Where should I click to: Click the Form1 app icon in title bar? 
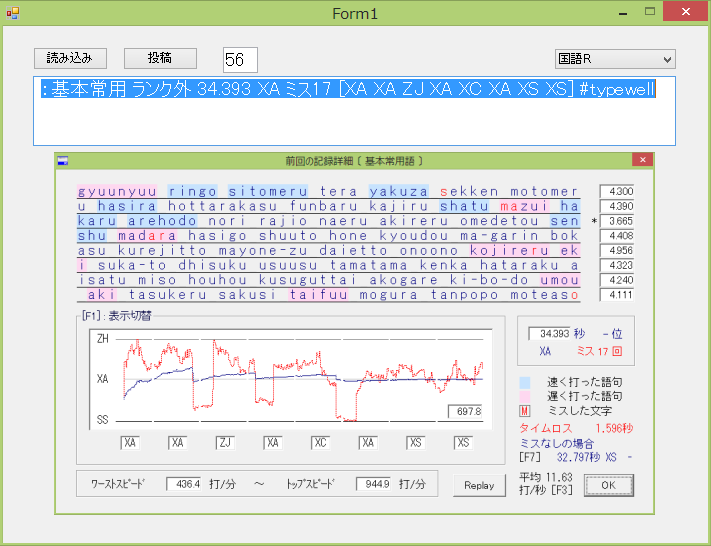pyautogui.click(x=13, y=13)
